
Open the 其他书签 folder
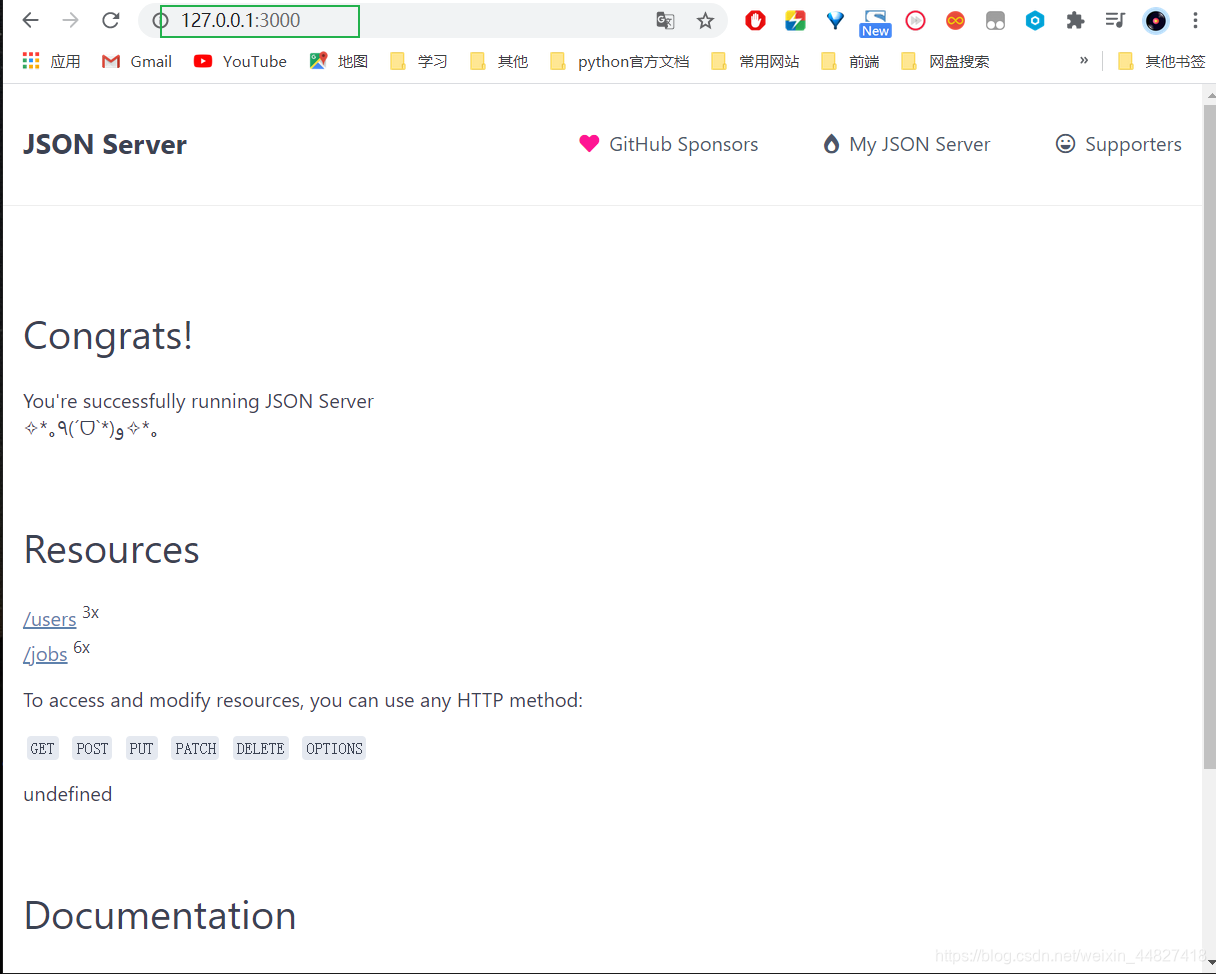[x=1162, y=61]
